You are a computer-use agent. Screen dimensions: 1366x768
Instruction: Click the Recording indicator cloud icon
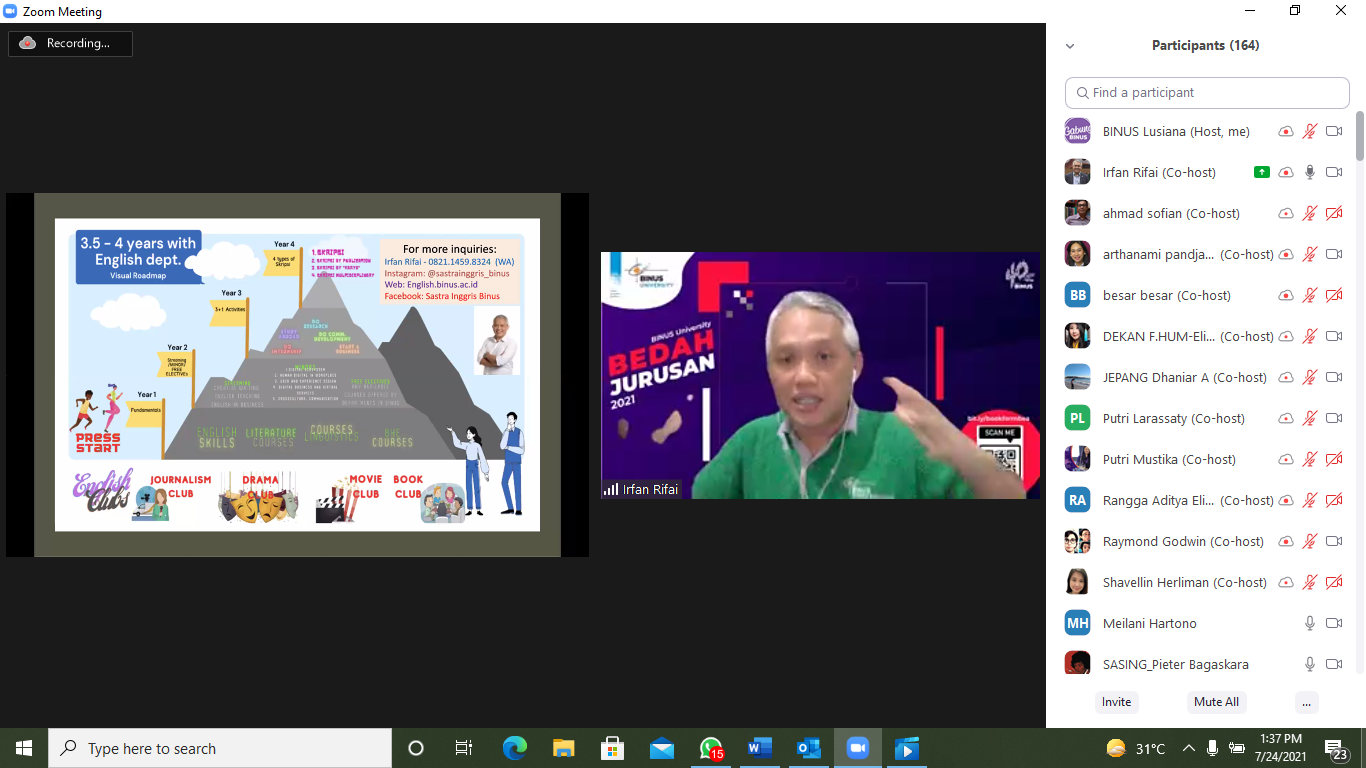[x=28, y=43]
